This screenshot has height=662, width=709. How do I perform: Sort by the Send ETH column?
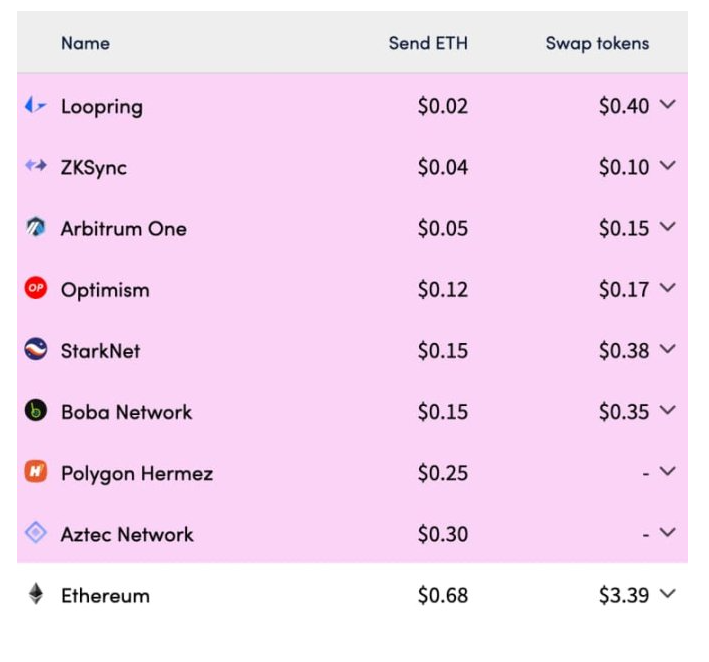pos(428,43)
